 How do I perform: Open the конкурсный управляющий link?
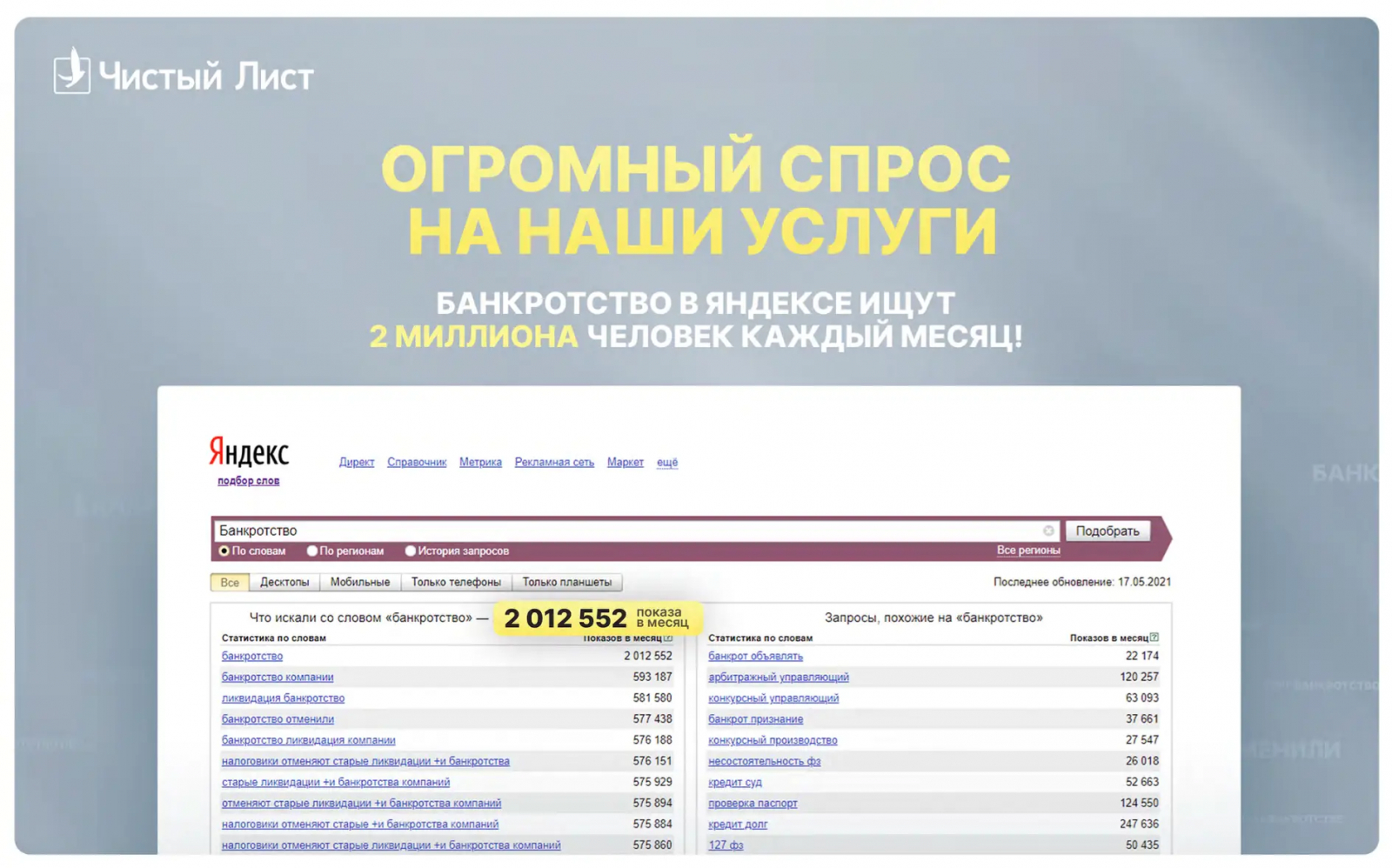tap(773, 698)
